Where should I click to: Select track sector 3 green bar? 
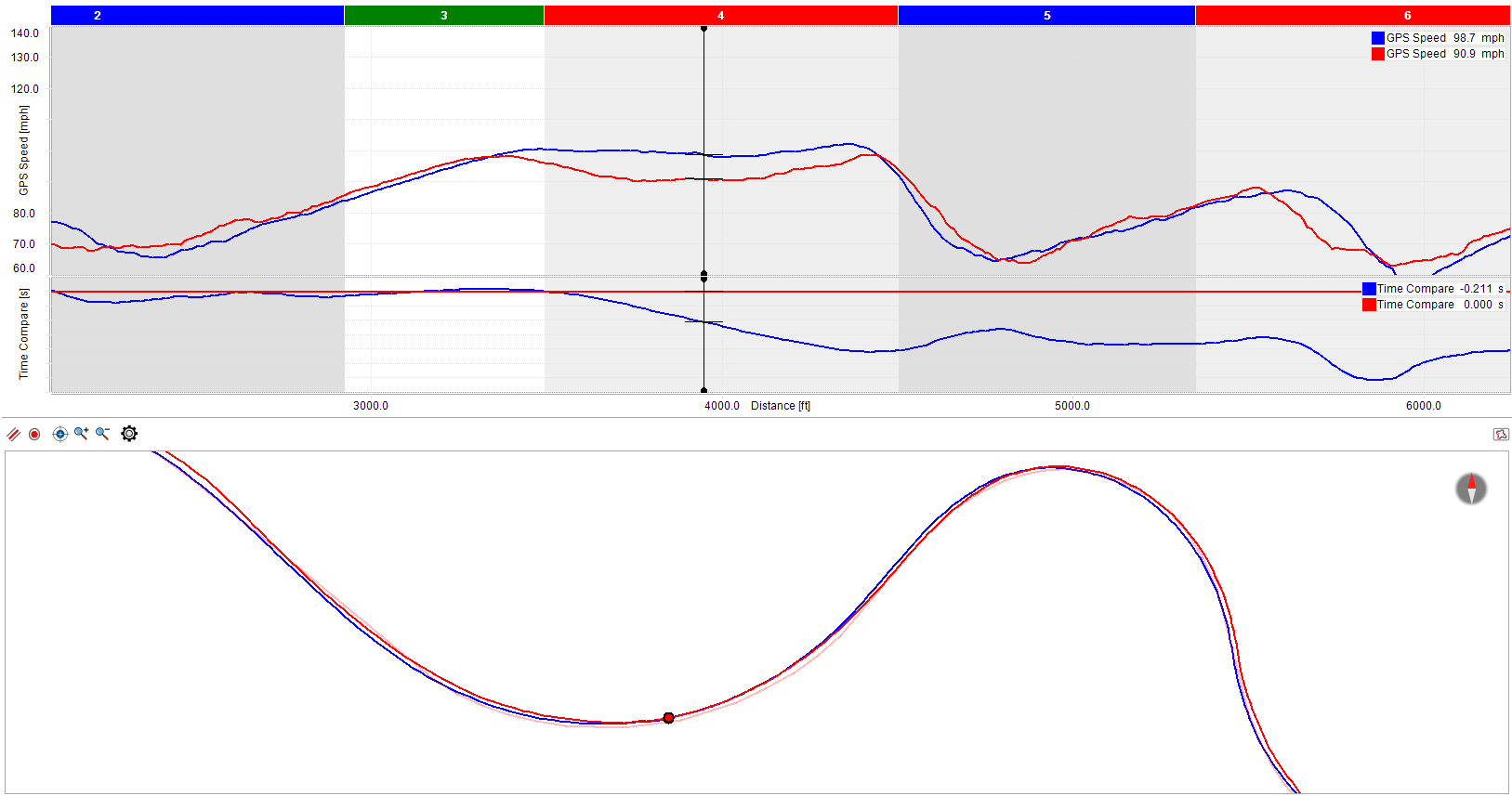[444, 15]
